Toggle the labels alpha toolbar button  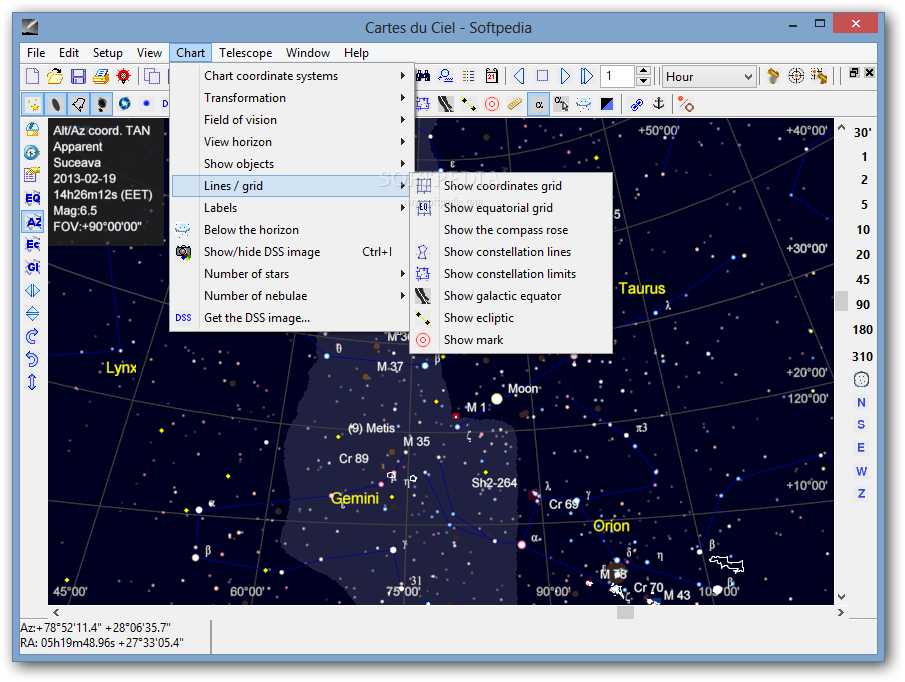click(538, 104)
